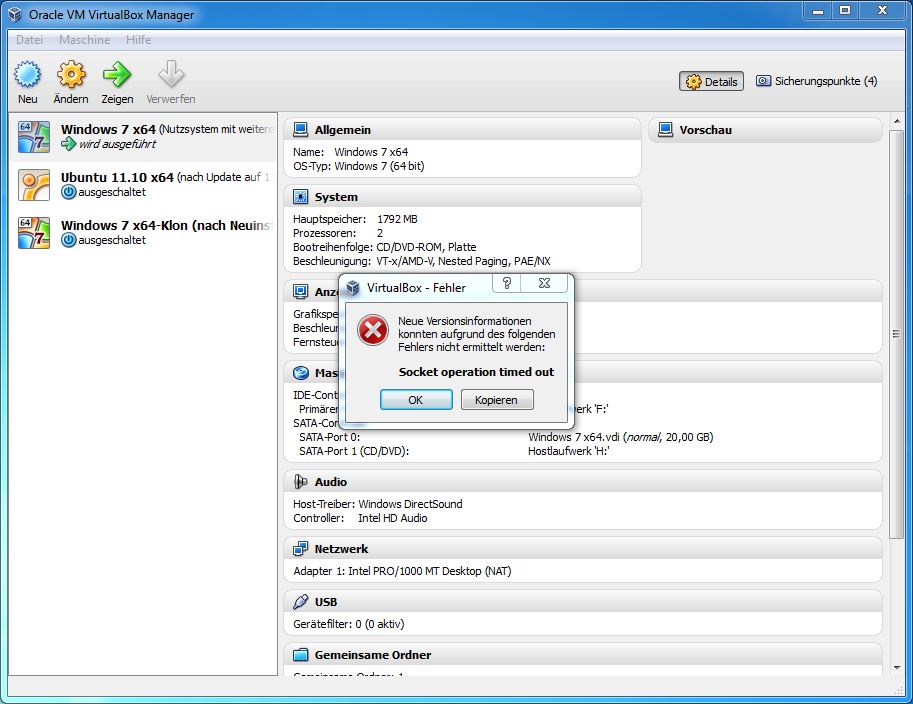Image resolution: width=913 pixels, height=704 pixels.
Task: Click the USB section header
Action: tap(583, 602)
